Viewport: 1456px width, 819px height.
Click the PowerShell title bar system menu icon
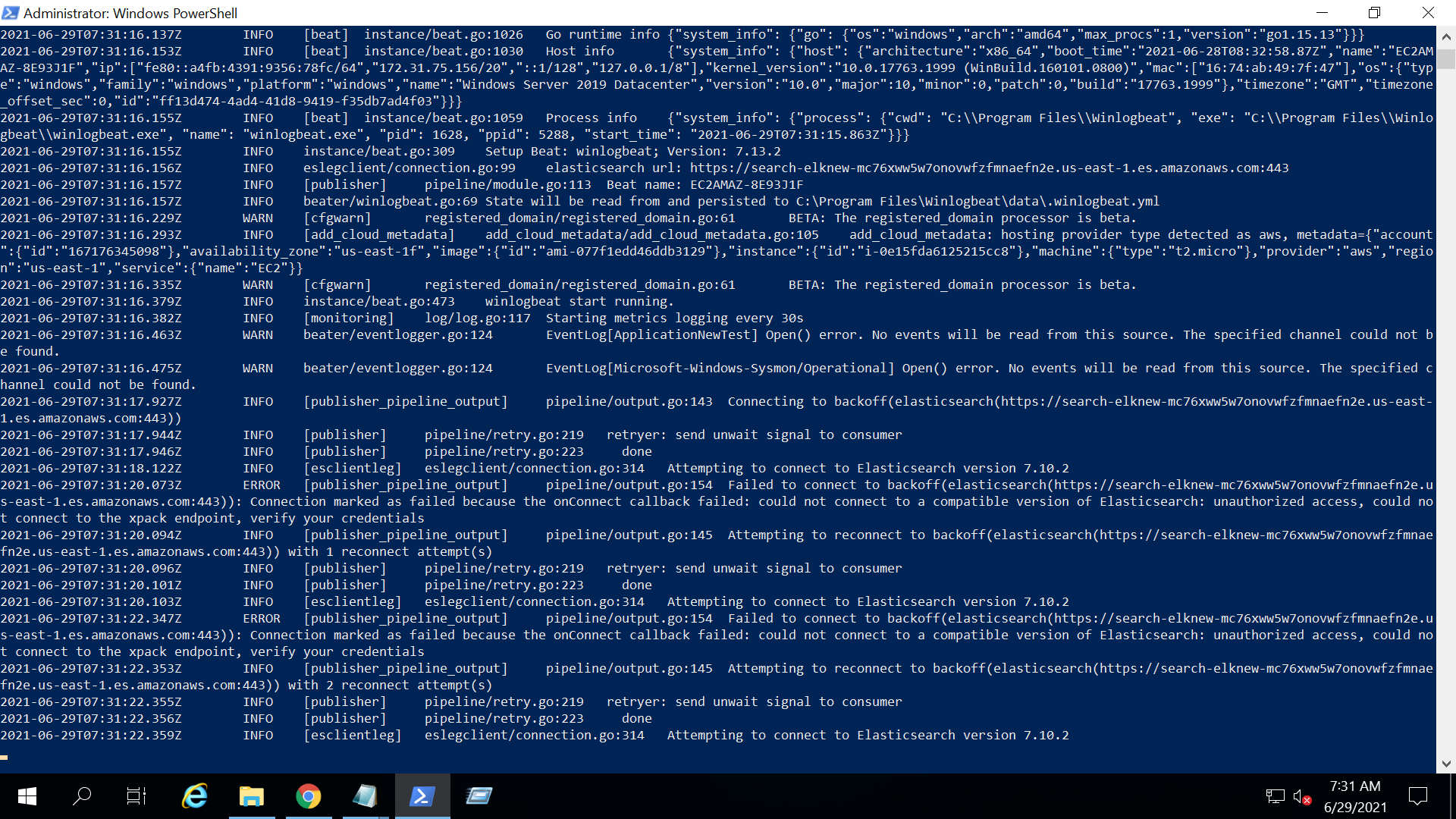point(11,13)
